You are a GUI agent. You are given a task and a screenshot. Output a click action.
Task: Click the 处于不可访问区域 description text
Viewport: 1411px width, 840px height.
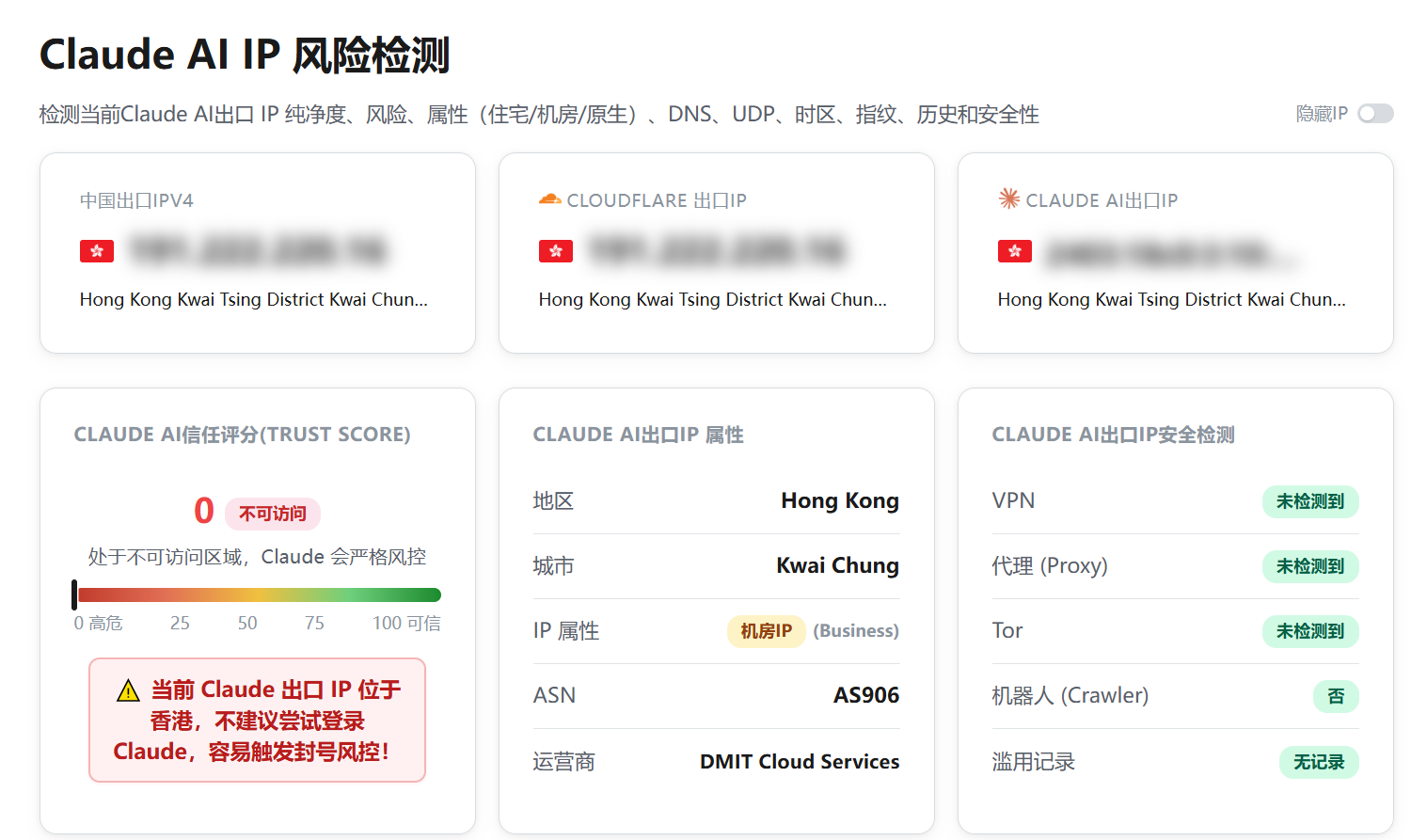point(258,557)
